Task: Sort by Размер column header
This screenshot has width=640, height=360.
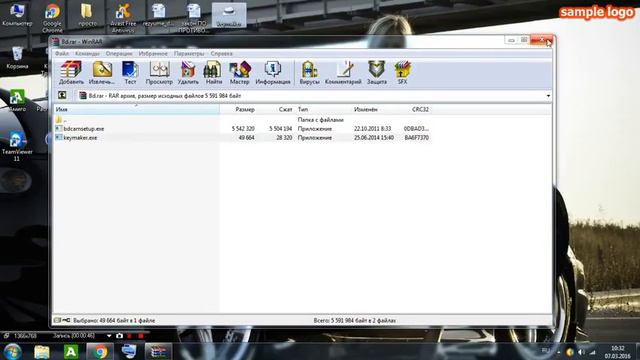Action: pyautogui.click(x=239, y=109)
